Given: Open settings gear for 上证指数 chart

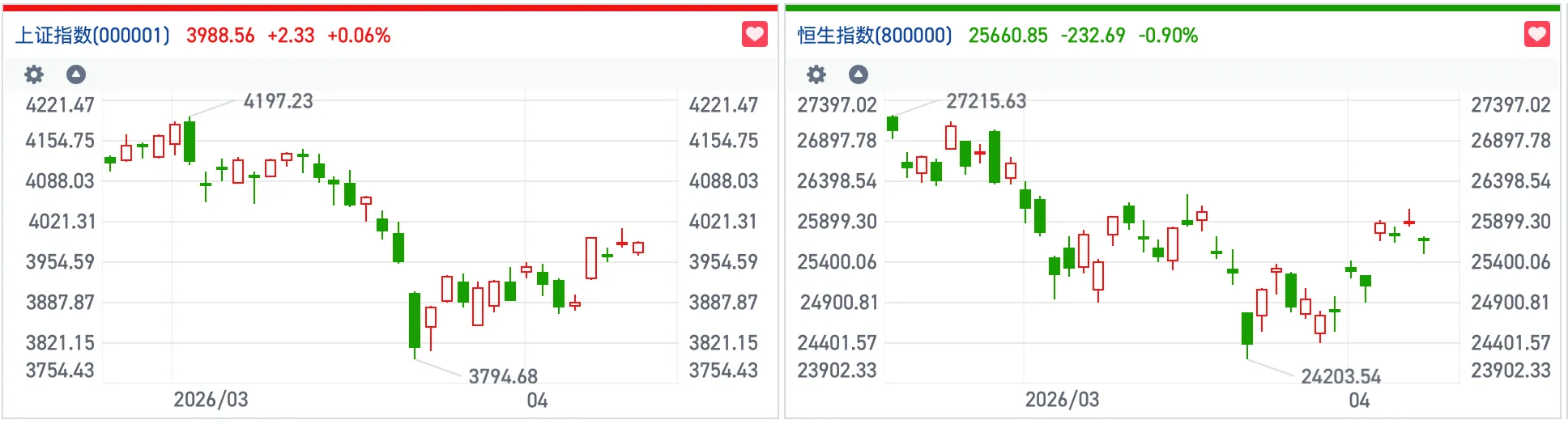Looking at the screenshot, I should click(34, 75).
